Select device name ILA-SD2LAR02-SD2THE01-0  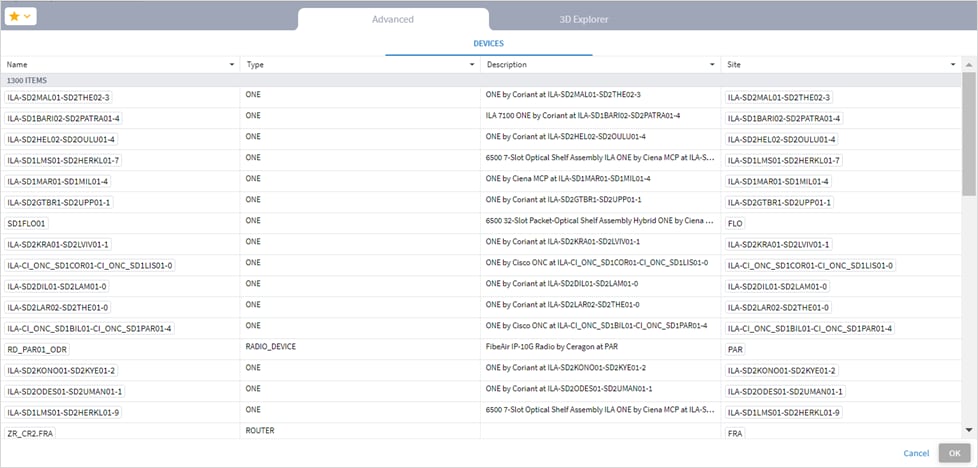[x=58, y=308]
